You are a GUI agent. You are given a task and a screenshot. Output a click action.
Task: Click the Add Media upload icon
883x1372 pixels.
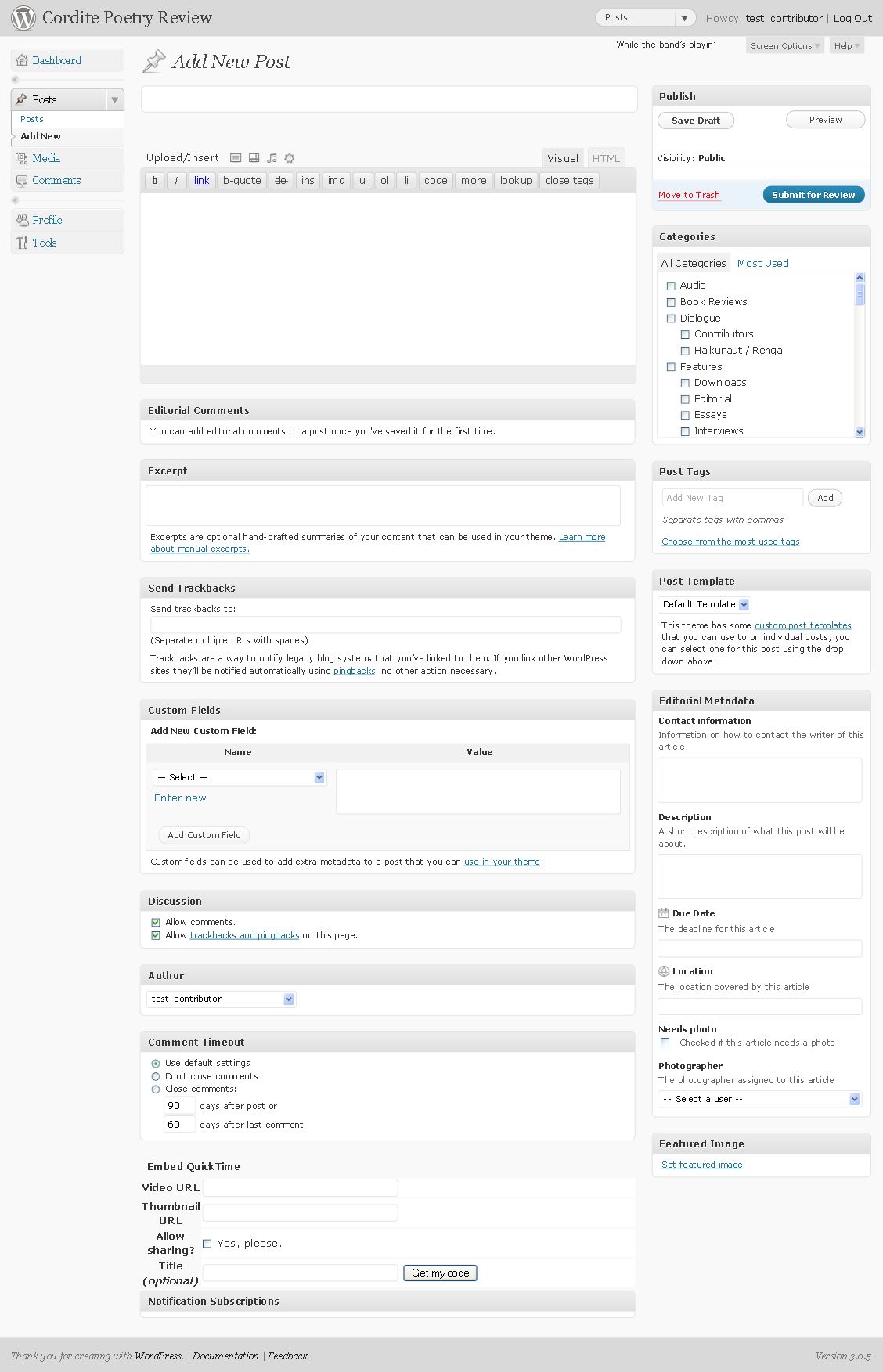tap(289, 158)
